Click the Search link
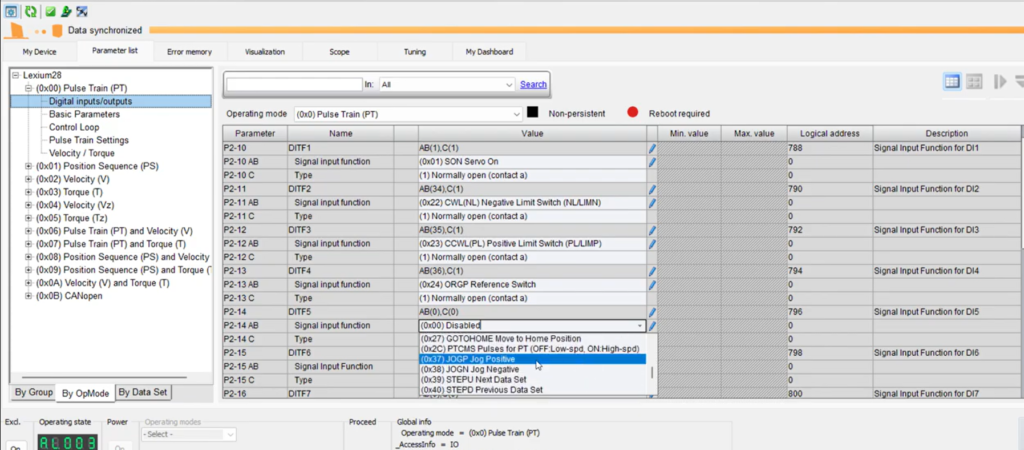Image resolution: width=1024 pixels, height=450 pixels. point(533,85)
